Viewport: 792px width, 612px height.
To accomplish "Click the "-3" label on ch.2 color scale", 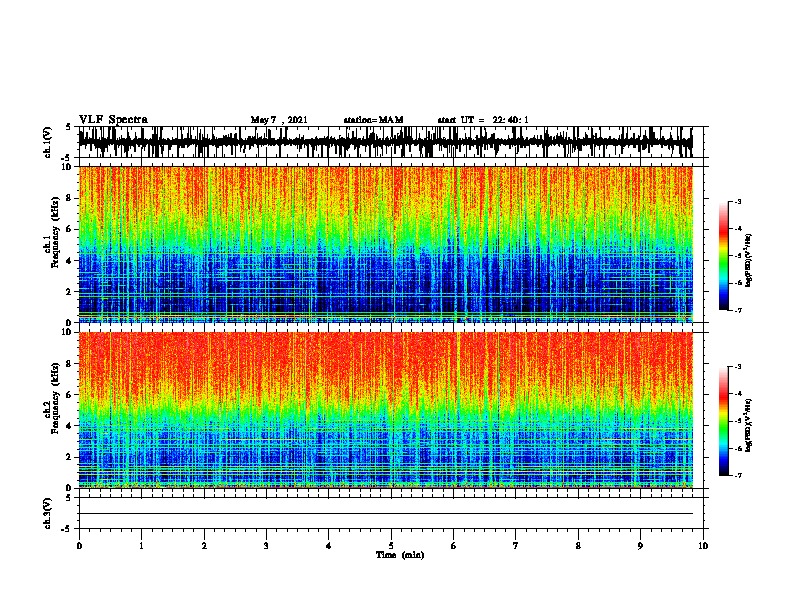I will click(737, 367).
